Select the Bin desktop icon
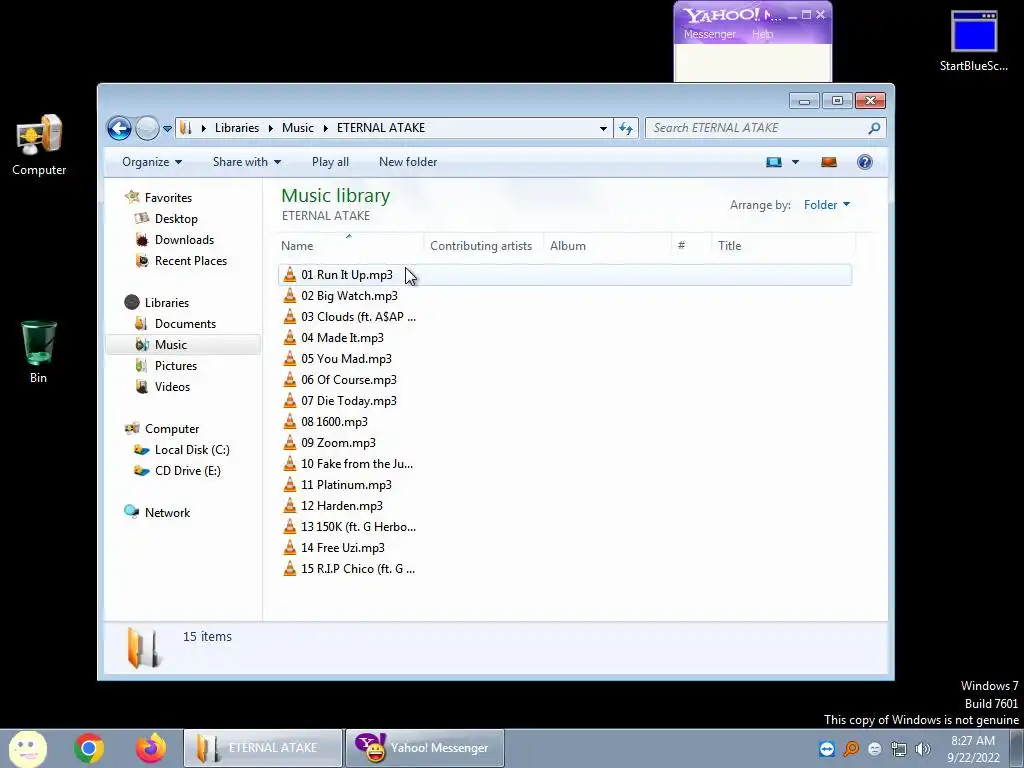Screen dimensions: 1024x768 [x=39, y=352]
